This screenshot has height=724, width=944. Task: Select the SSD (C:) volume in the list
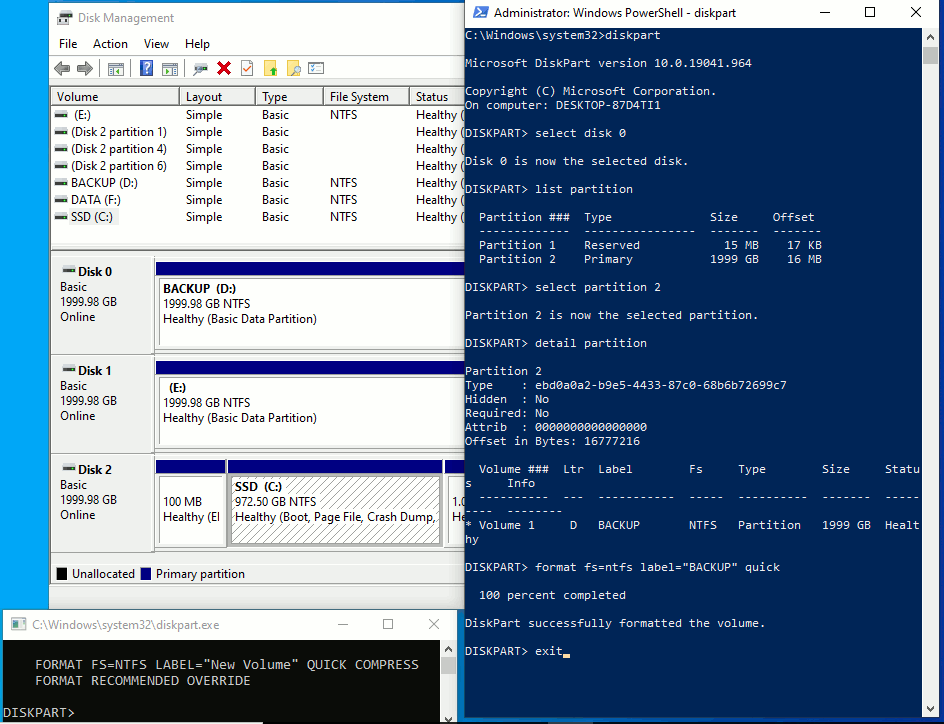tap(258, 217)
